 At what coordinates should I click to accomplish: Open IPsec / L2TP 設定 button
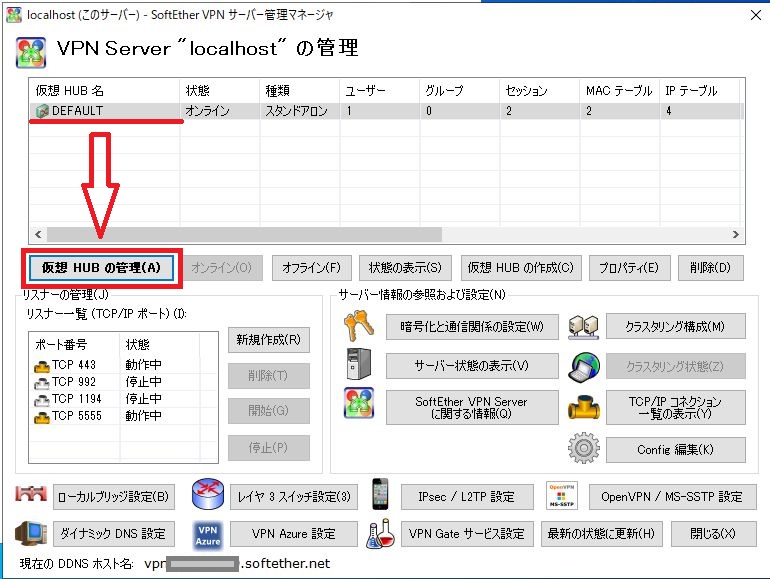tap(467, 497)
